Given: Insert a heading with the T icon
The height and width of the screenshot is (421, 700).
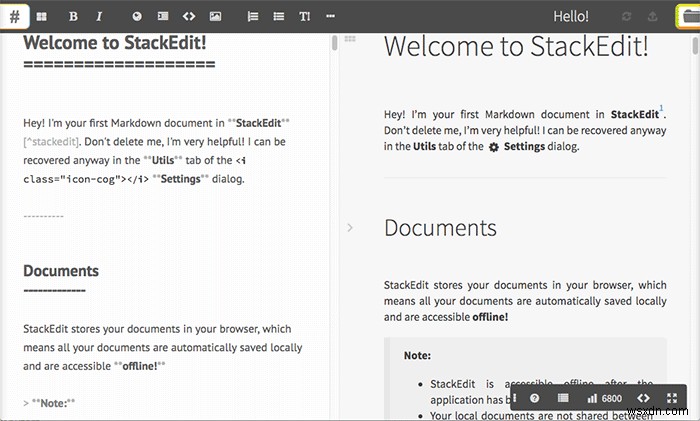Looking at the screenshot, I should tap(304, 17).
